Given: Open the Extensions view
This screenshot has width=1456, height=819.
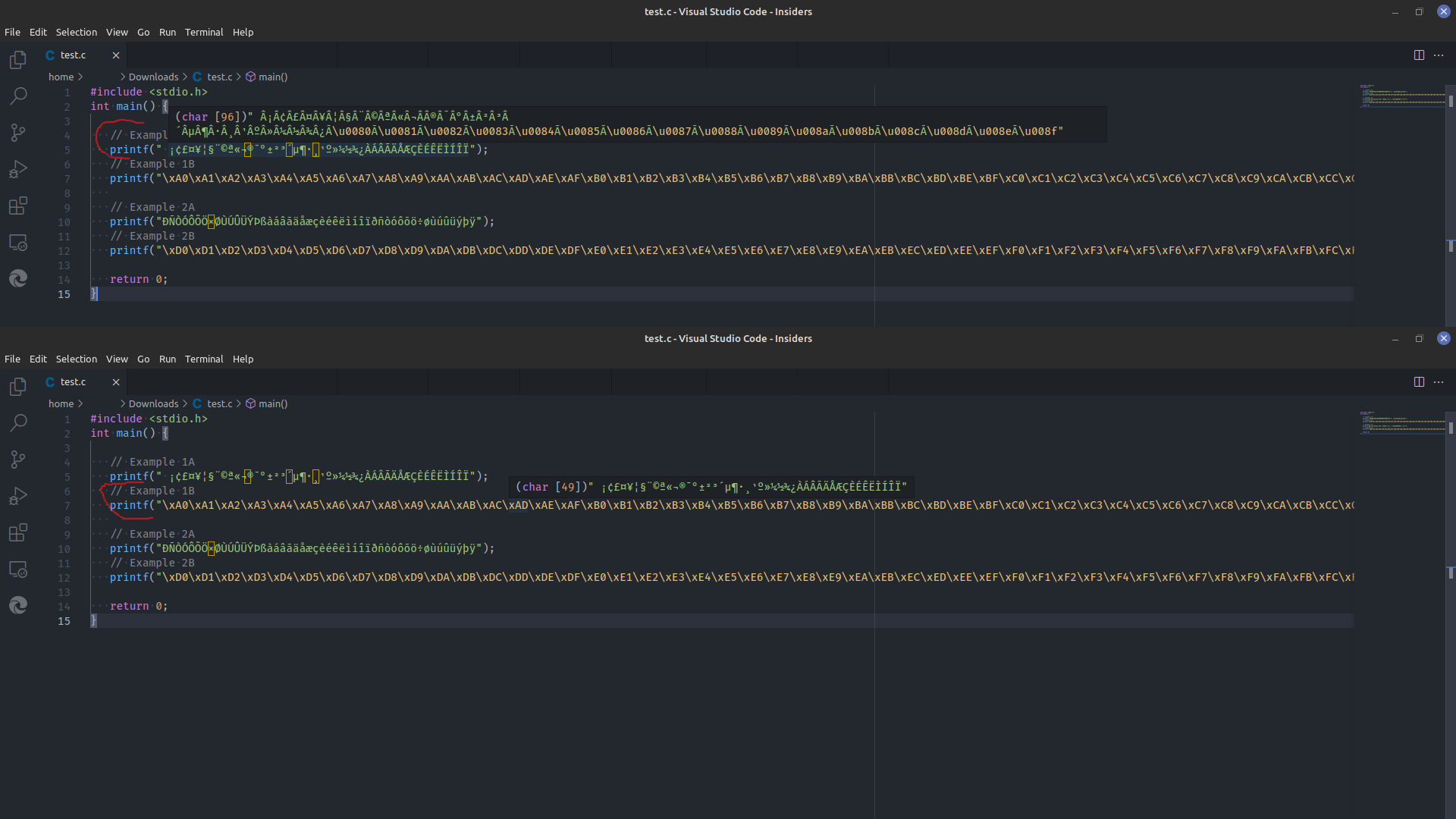Looking at the screenshot, I should [x=18, y=206].
